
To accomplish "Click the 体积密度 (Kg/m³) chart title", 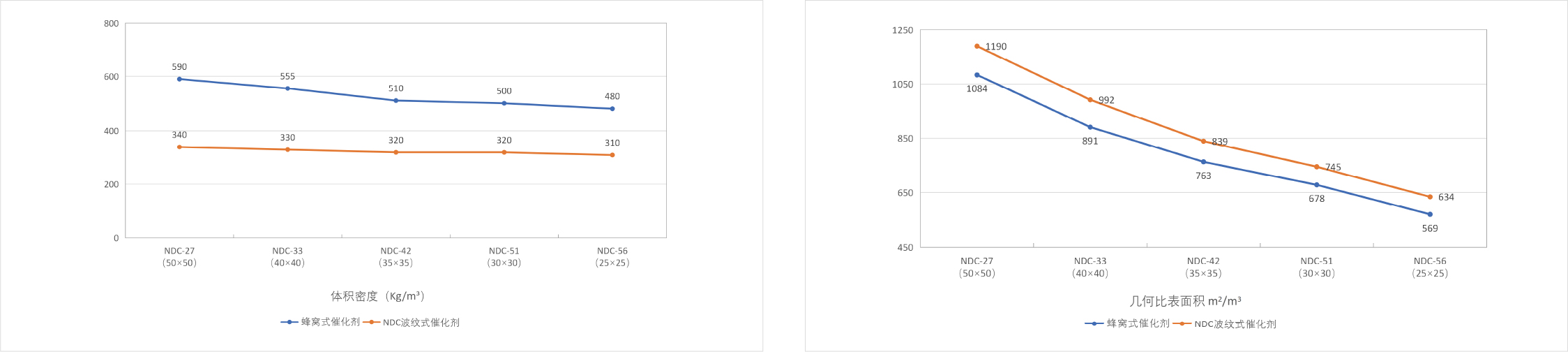I will tap(377, 296).
